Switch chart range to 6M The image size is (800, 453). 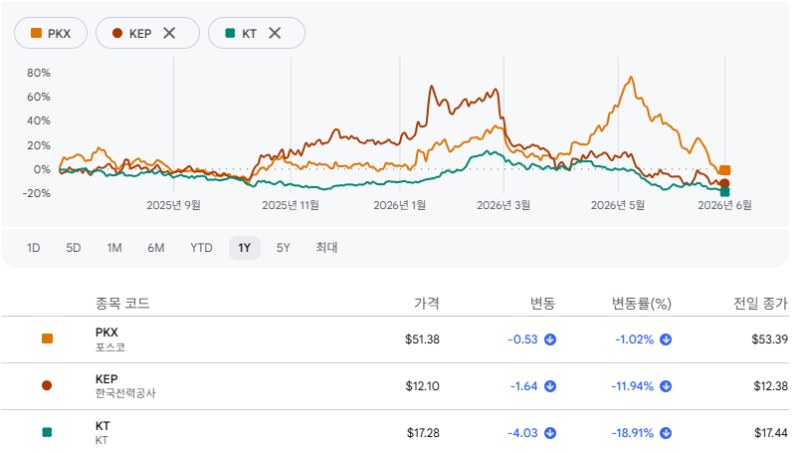tap(156, 248)
